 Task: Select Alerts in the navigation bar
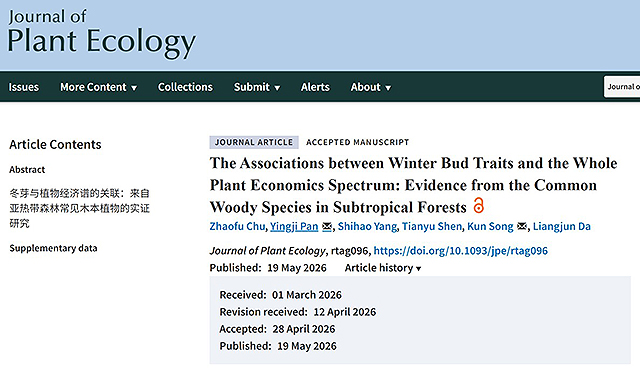click(x=315, y=87)
